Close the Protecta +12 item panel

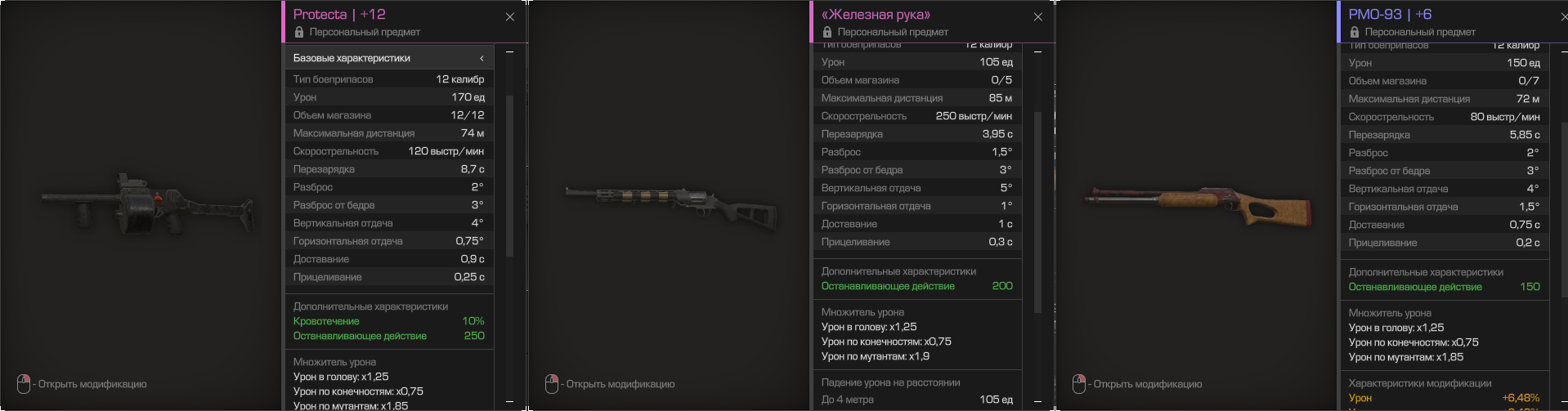tap(510, 16)
